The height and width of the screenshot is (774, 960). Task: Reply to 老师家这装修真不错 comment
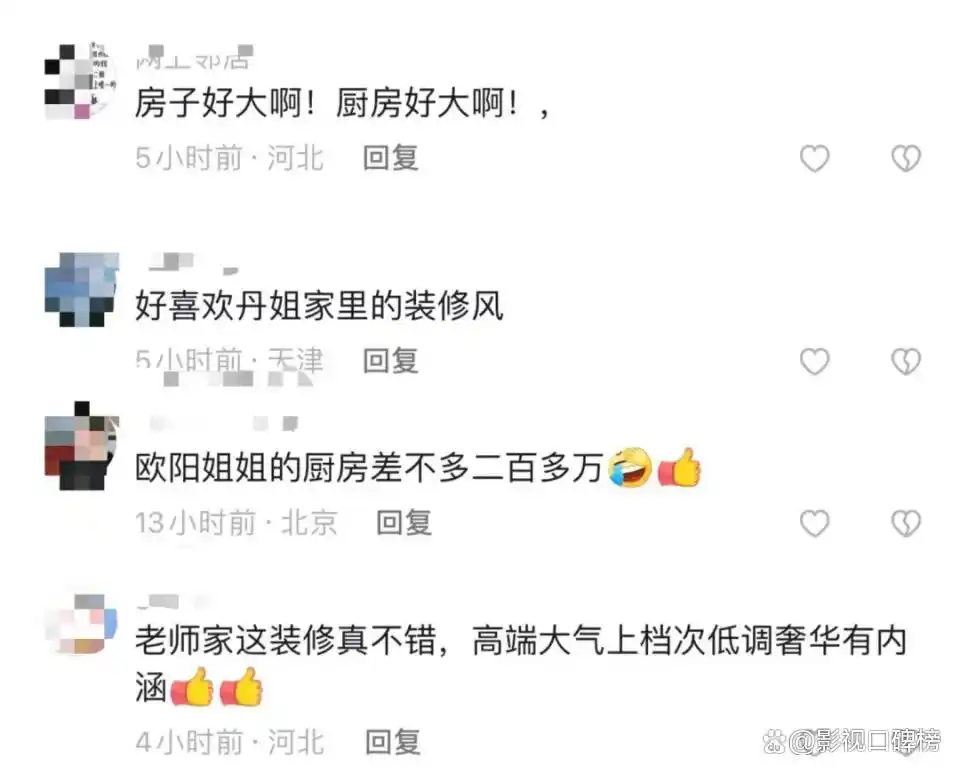click(x=393, y=742)
